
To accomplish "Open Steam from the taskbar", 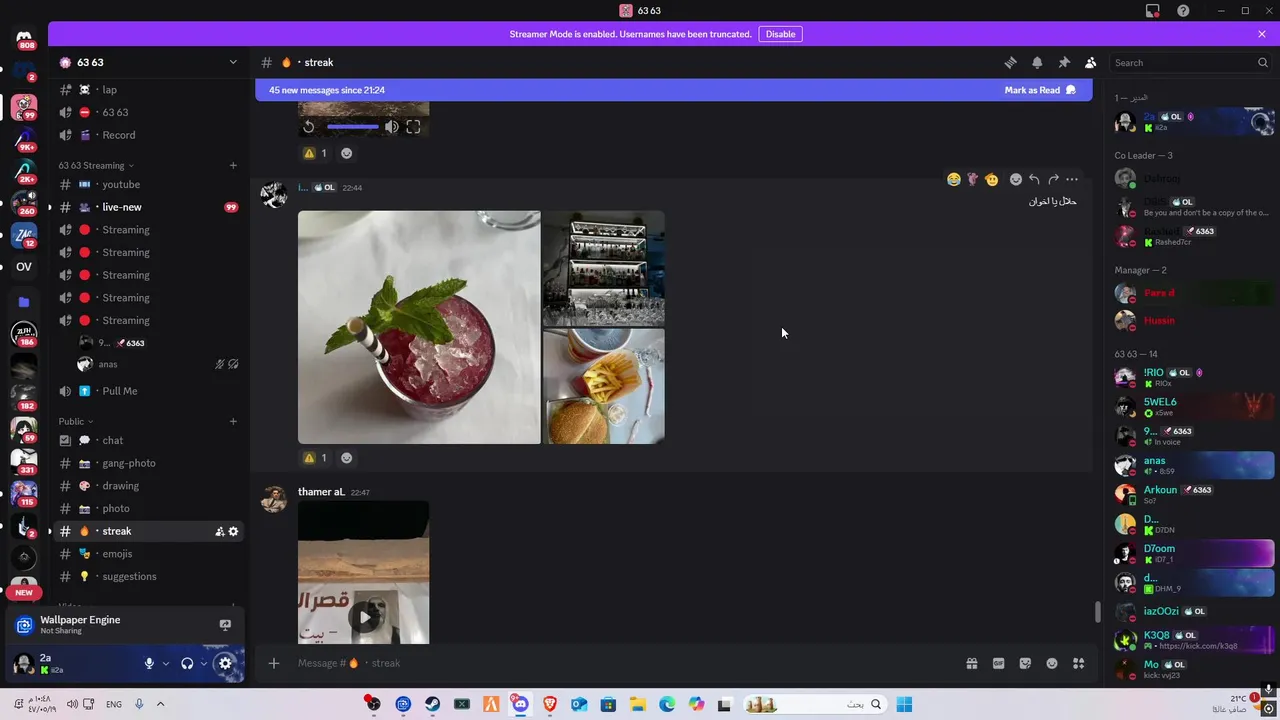I will (432, 704).
